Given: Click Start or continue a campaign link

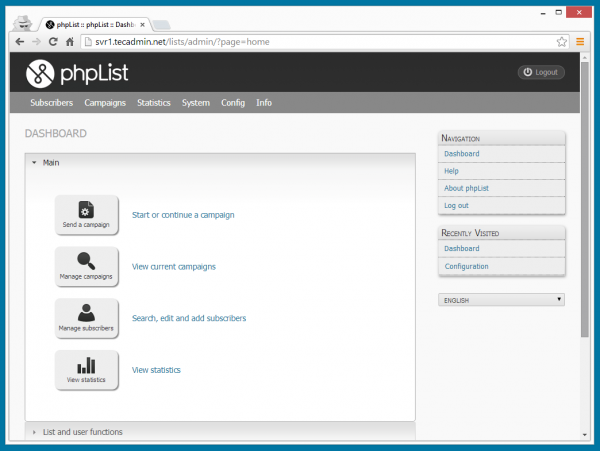Looking at the screenshot, I should [x=183, y=215].
